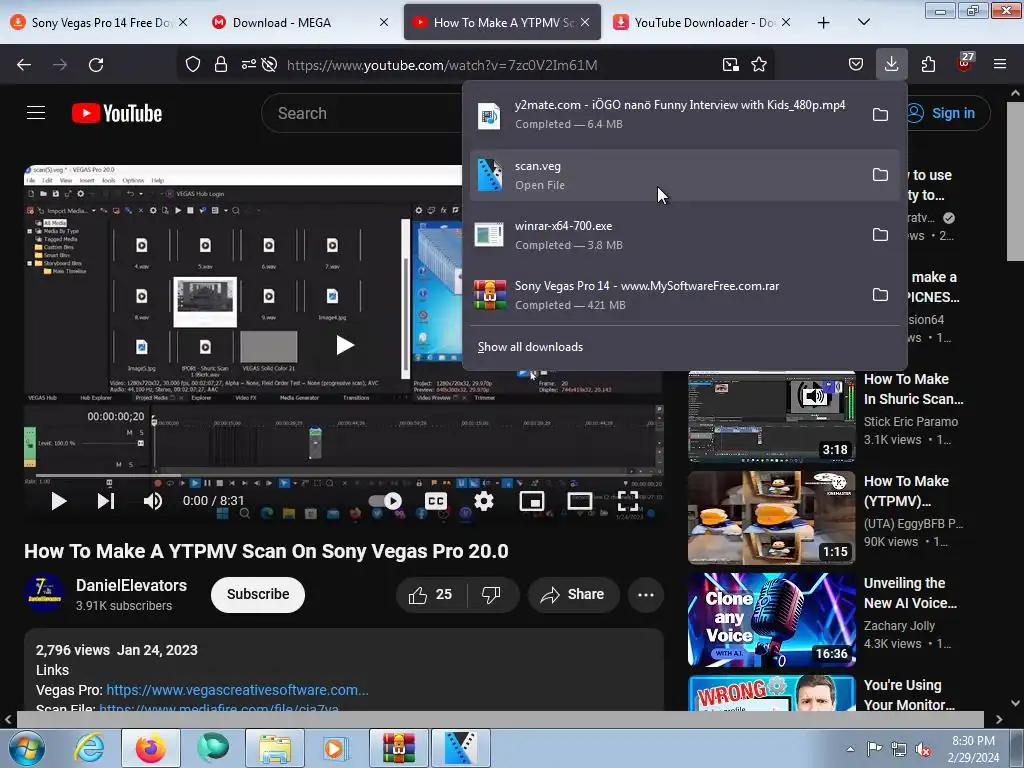Launch Internet Explorer from the taskbar
Viewport: 1024px width, 768px height.
pos(89,748)
